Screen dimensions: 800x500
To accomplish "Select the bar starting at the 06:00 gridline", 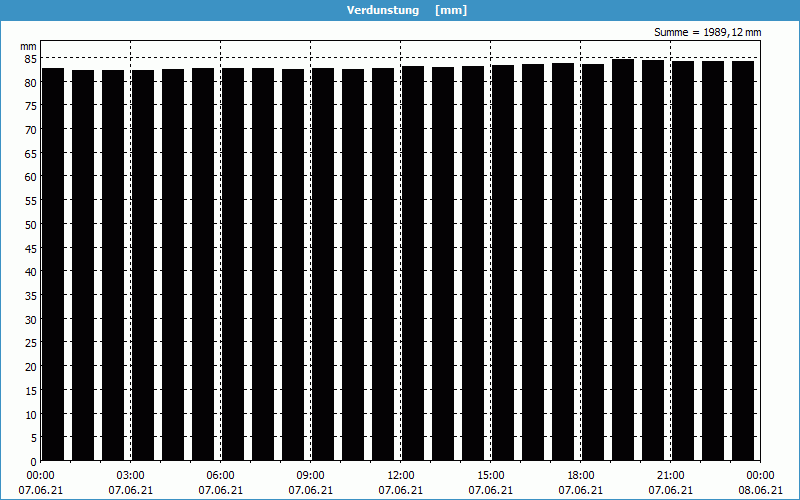I will coord(233,264).
